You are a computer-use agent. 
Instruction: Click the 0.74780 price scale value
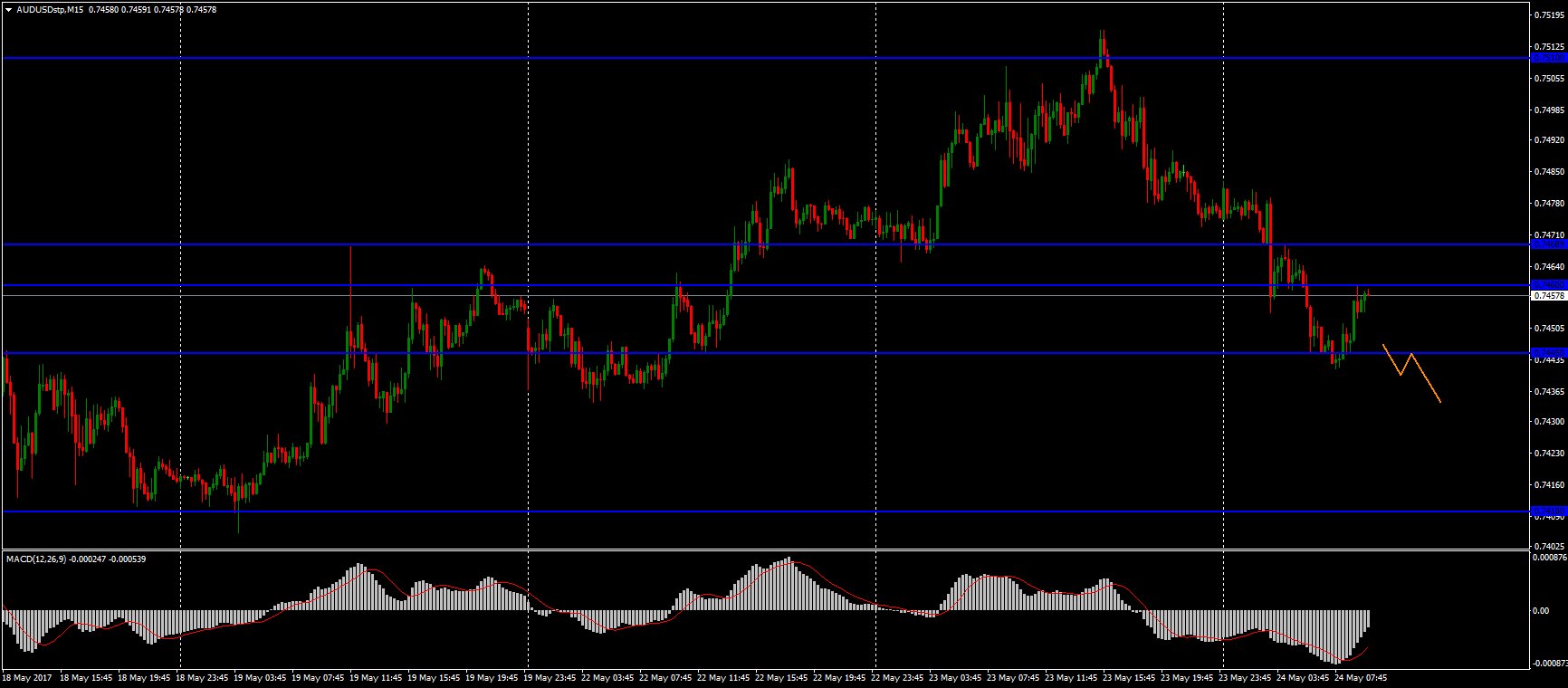[1550, 204]
